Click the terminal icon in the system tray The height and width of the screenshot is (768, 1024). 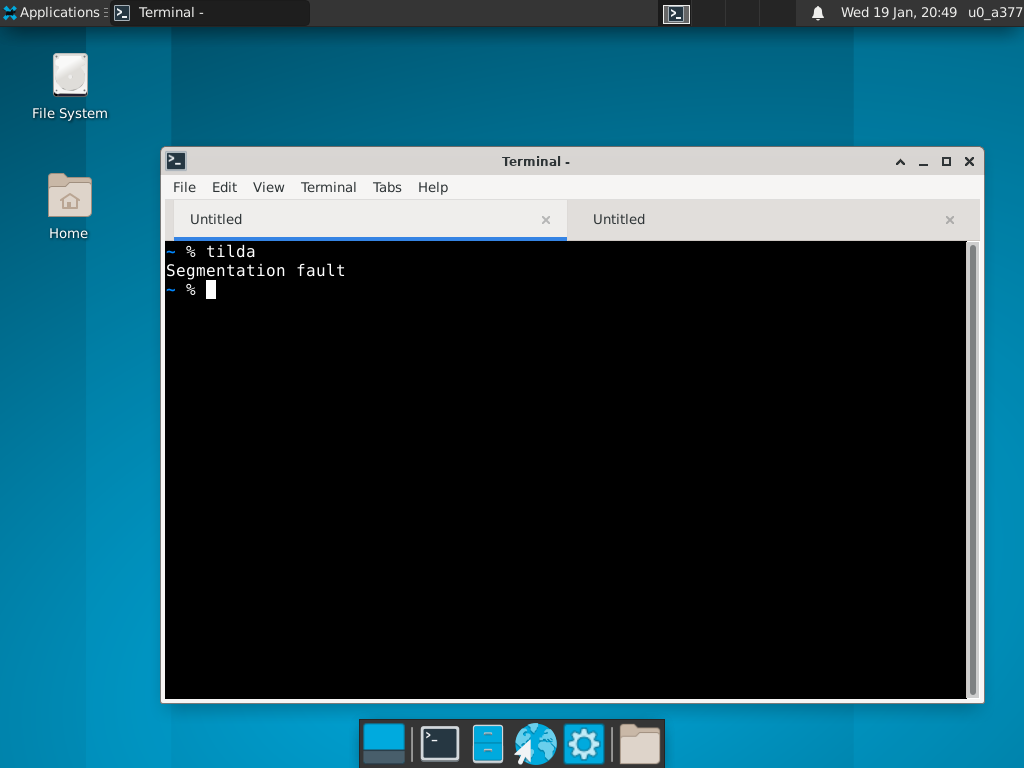(676, 14)
